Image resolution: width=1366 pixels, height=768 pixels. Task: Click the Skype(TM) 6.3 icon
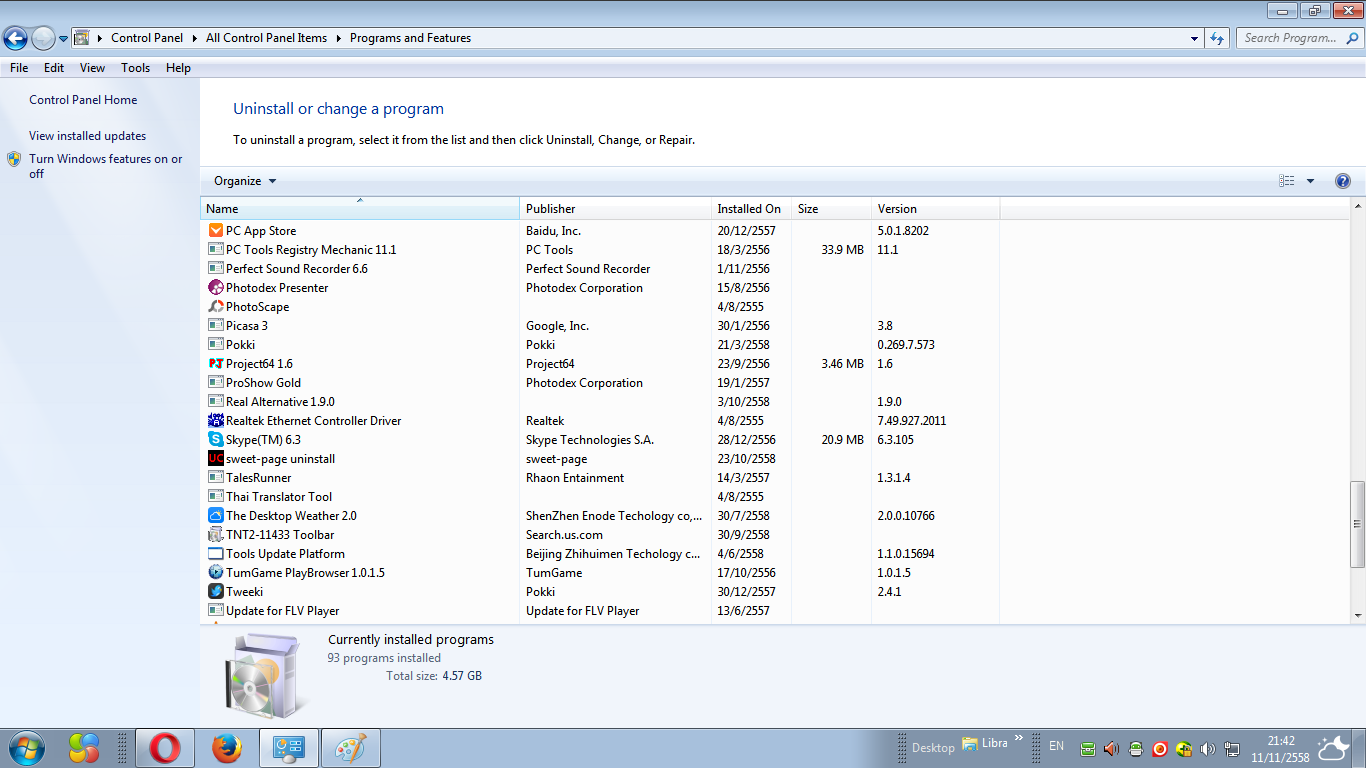tap(215, 440)
